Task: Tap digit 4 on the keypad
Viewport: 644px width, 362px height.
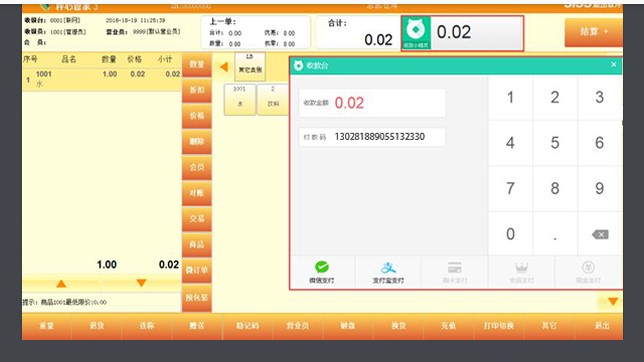Action: point(510,143)
